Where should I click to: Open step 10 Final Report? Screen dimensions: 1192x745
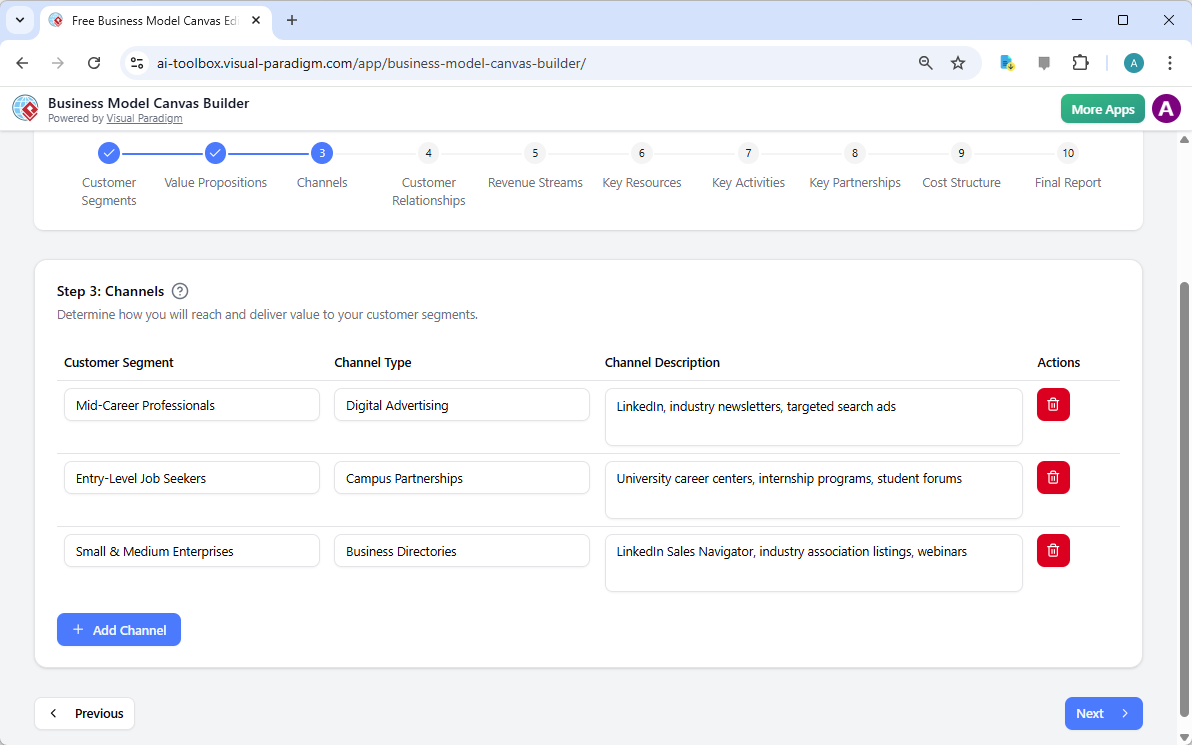(1068, 153)
